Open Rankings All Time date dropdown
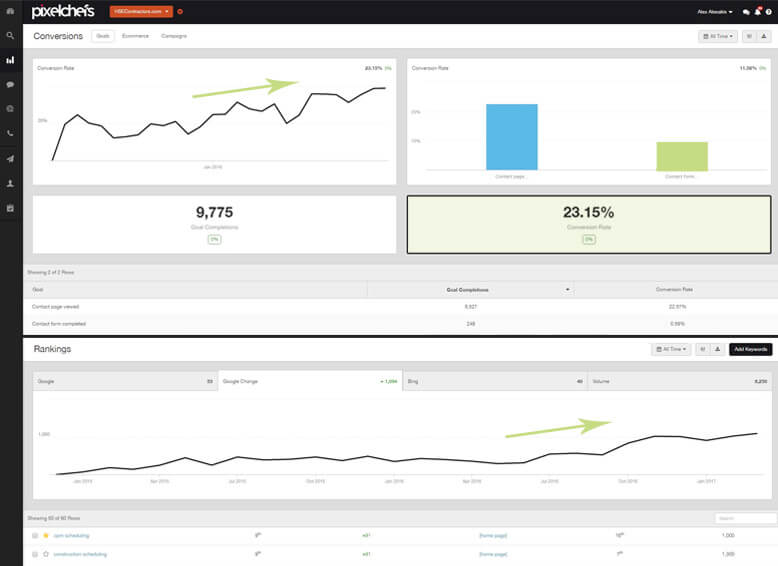778x566 pixels. (x=671, y=349)
